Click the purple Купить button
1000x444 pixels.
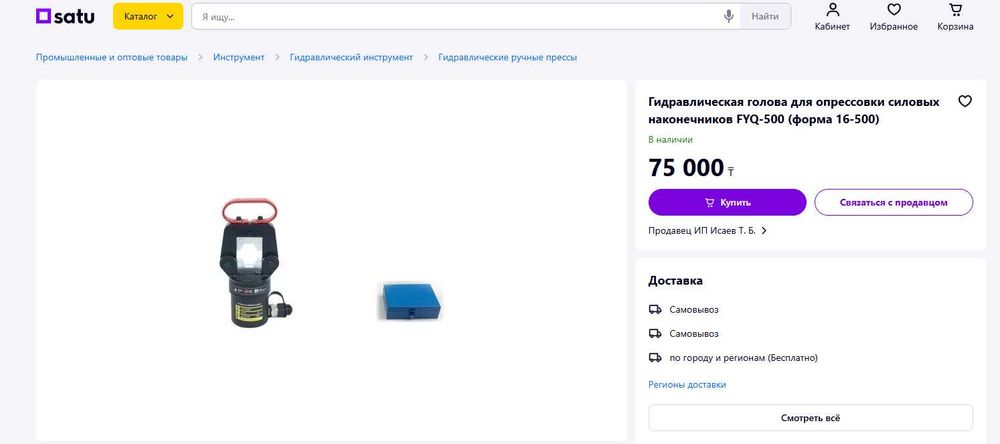(x=727, y=202)
